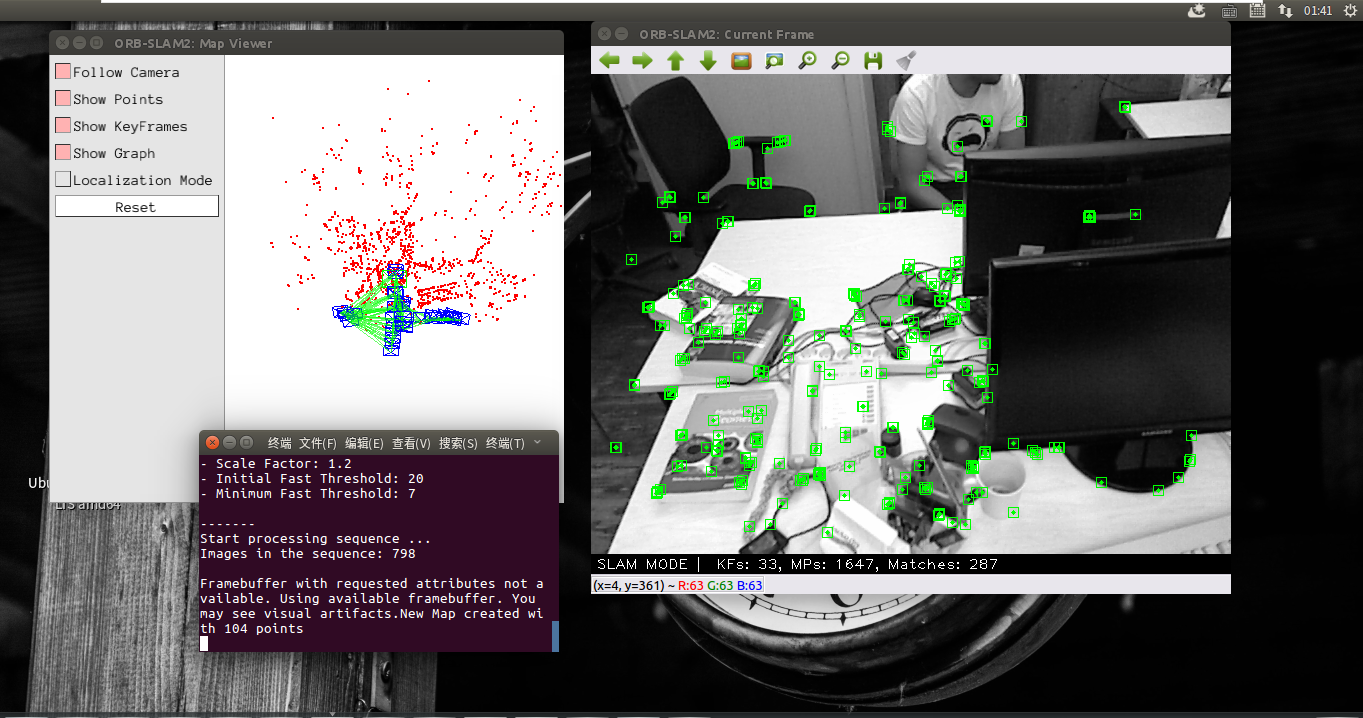Image resolution: width=1363 pixels, height=718 pixels.
Task: Toggle the Show Graph checkbox
Action: click(x=63, y=153)
